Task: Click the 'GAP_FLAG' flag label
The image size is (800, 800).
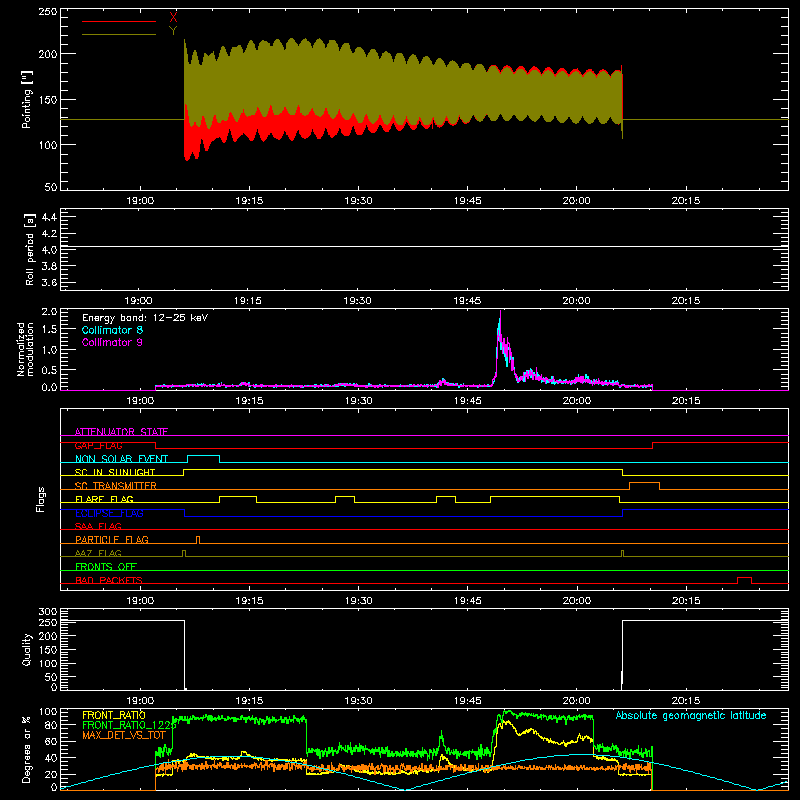Action: coord(98,445)
